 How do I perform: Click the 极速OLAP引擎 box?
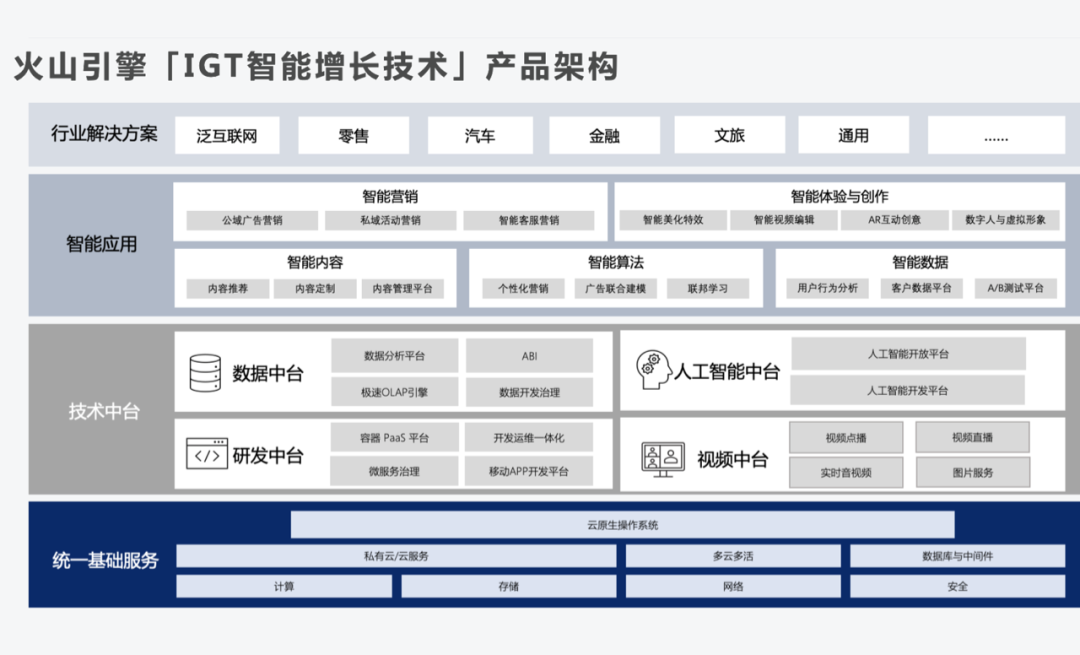click(x=395, y=392)
